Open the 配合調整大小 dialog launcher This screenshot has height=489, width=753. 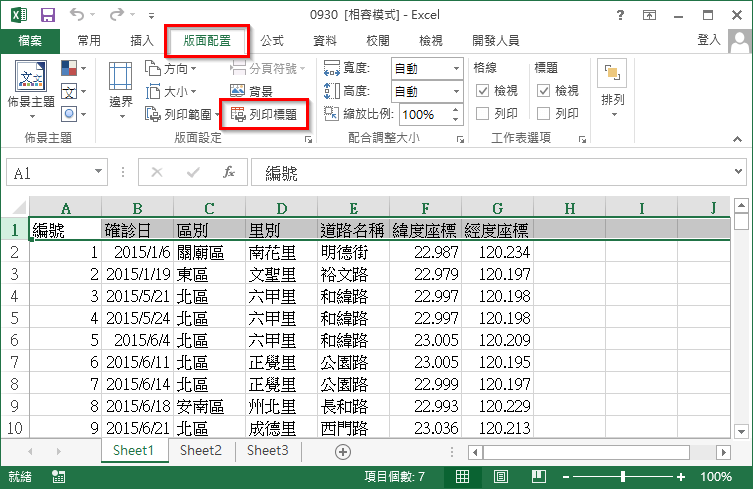pyautogui.click(x=460, y=140)
